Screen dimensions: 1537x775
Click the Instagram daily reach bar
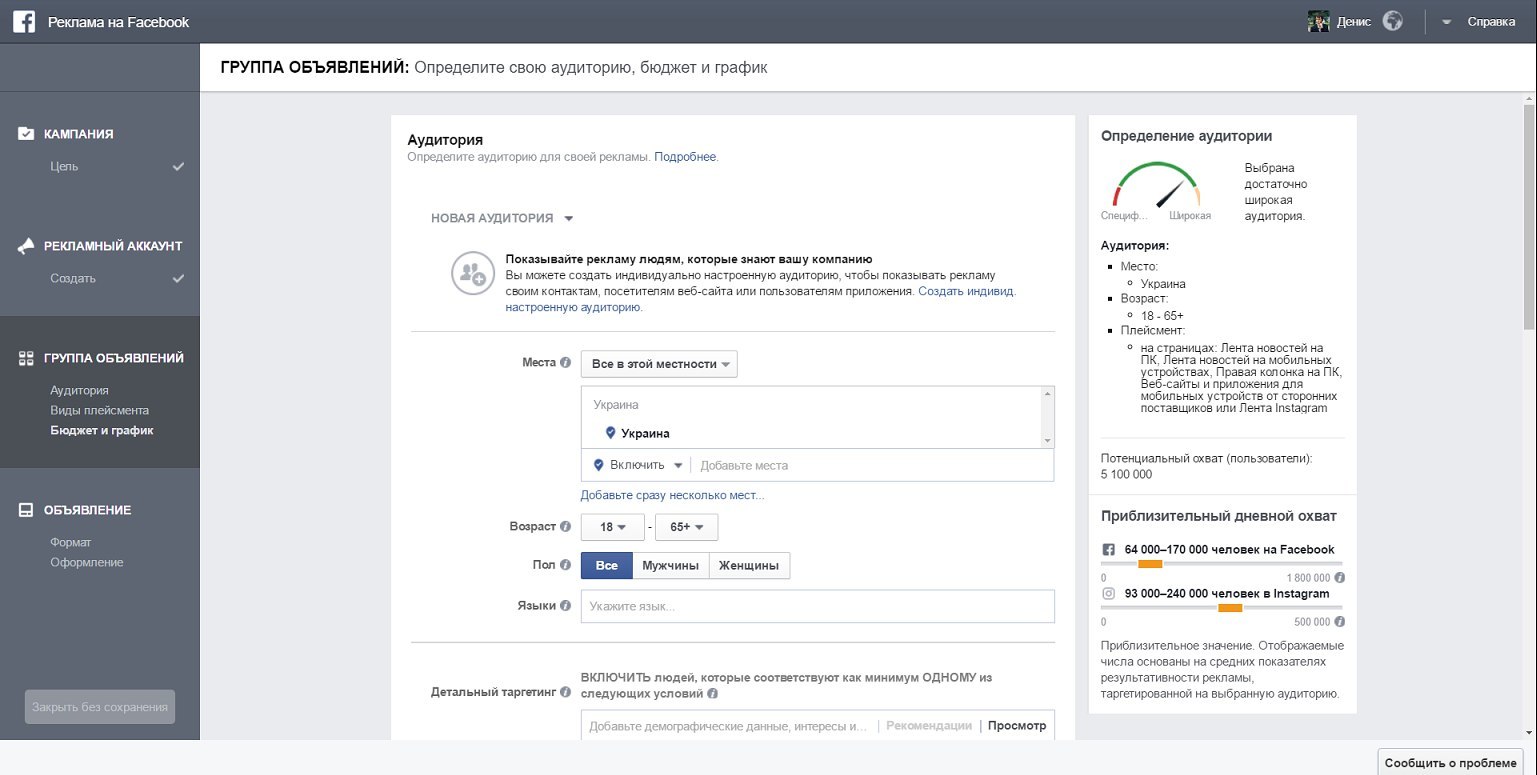[1222, 608]
